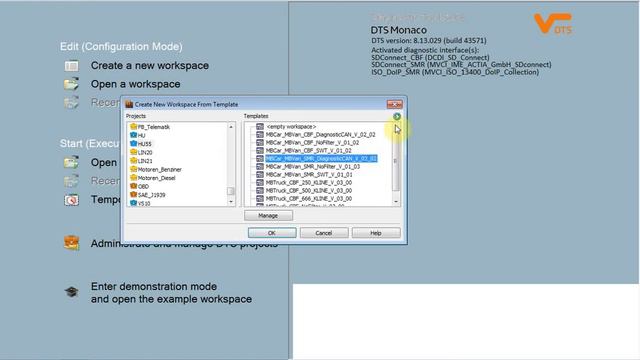The height and width of the screenshot is (360, 640).
Task: Click the MBCar_MBVan_CBF_SWT_V_01_02 template icon
Action: click(x=260, y=150)
